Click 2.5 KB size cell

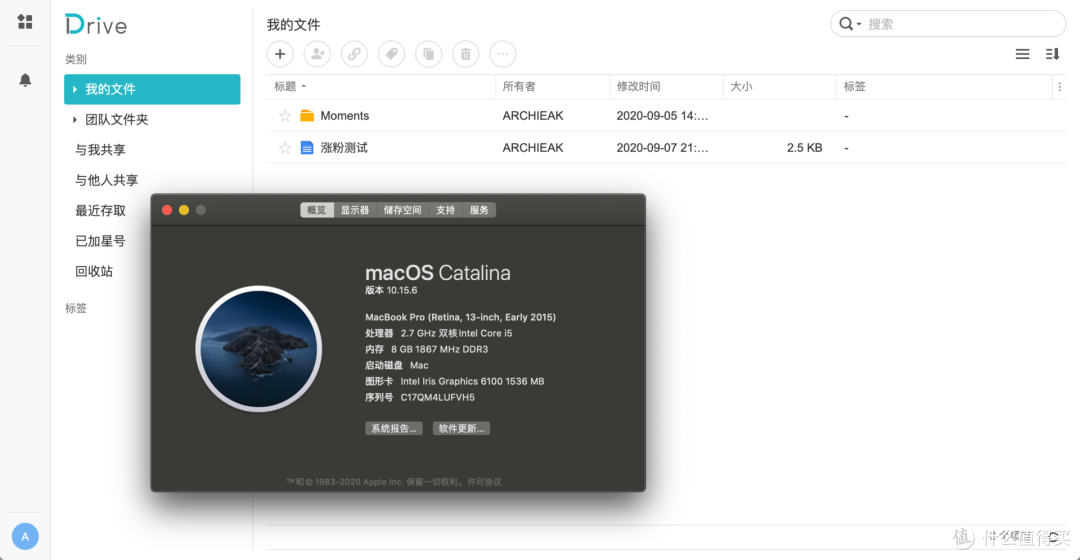click(x=804, y=147)
